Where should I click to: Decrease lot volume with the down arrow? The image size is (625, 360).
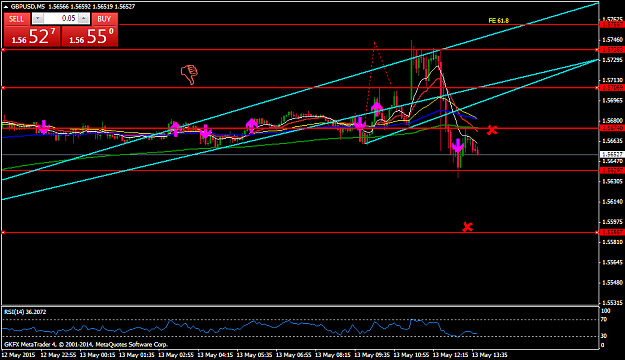click(x=37, y=18)
